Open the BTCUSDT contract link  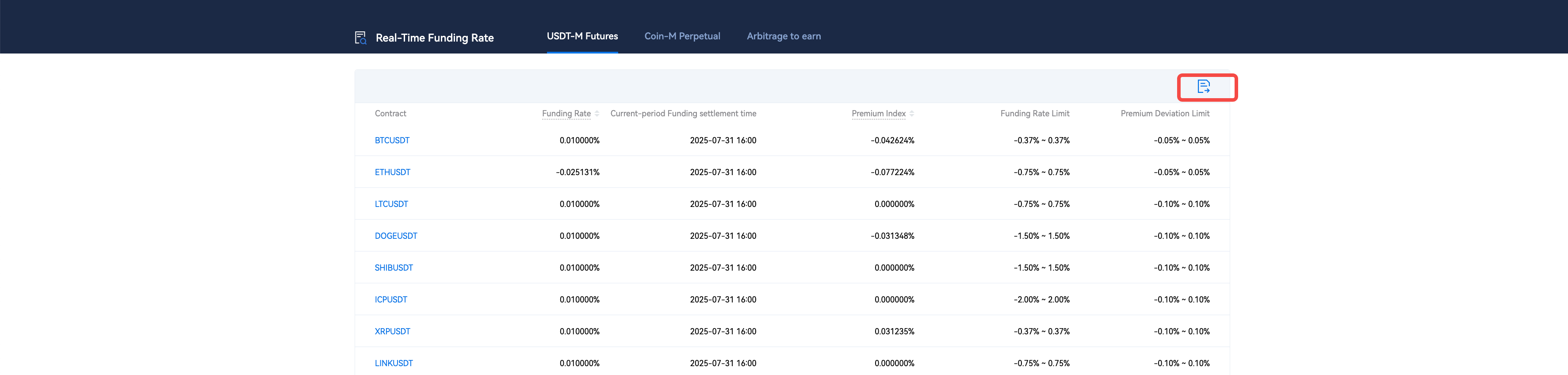(x=392, y=141)
